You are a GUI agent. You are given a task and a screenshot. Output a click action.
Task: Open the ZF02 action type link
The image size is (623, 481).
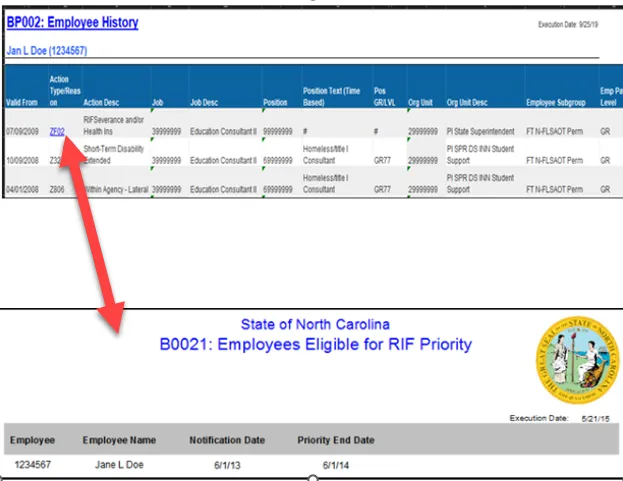pos(57,131)
